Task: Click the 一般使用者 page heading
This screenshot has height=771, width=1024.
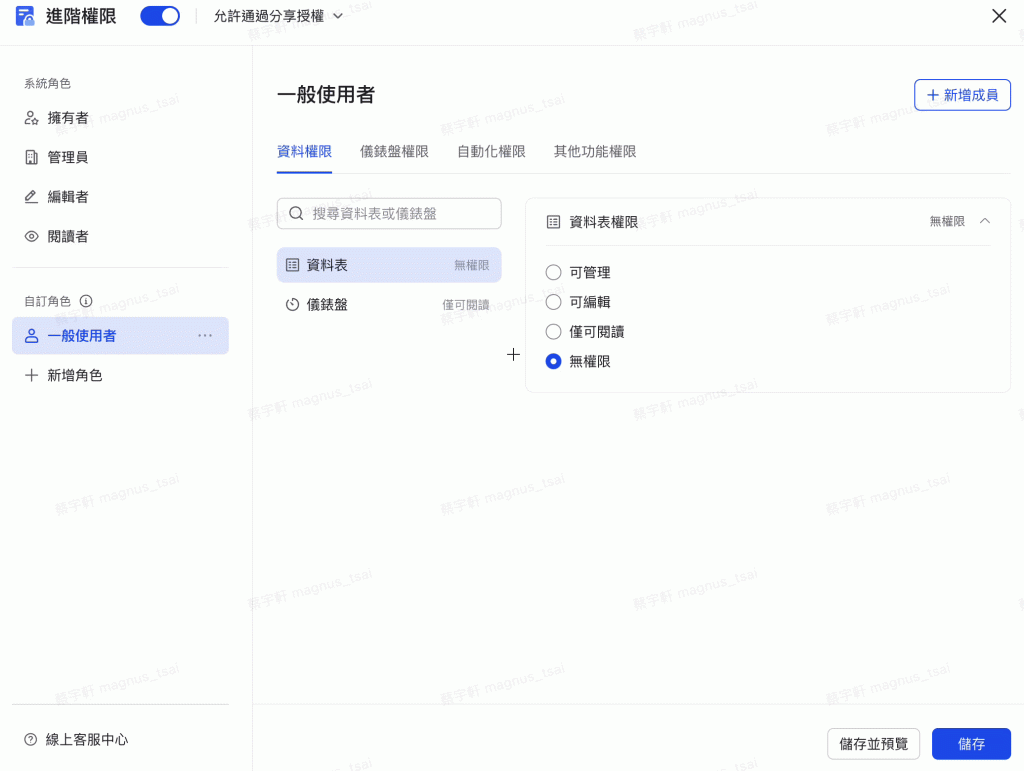Action: 326,95
